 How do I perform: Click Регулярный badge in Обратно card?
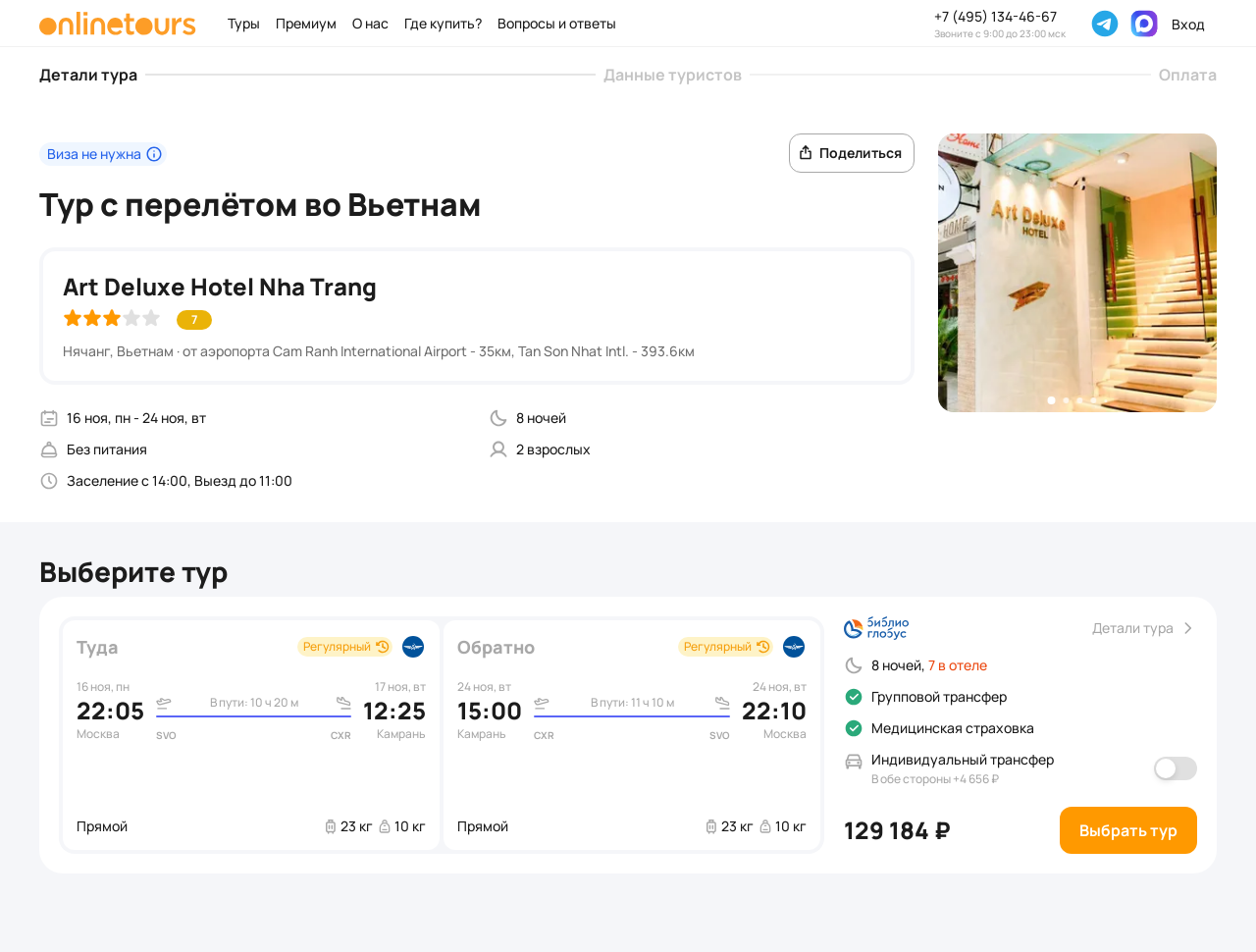pyautogui.click(x=725, y=647)
